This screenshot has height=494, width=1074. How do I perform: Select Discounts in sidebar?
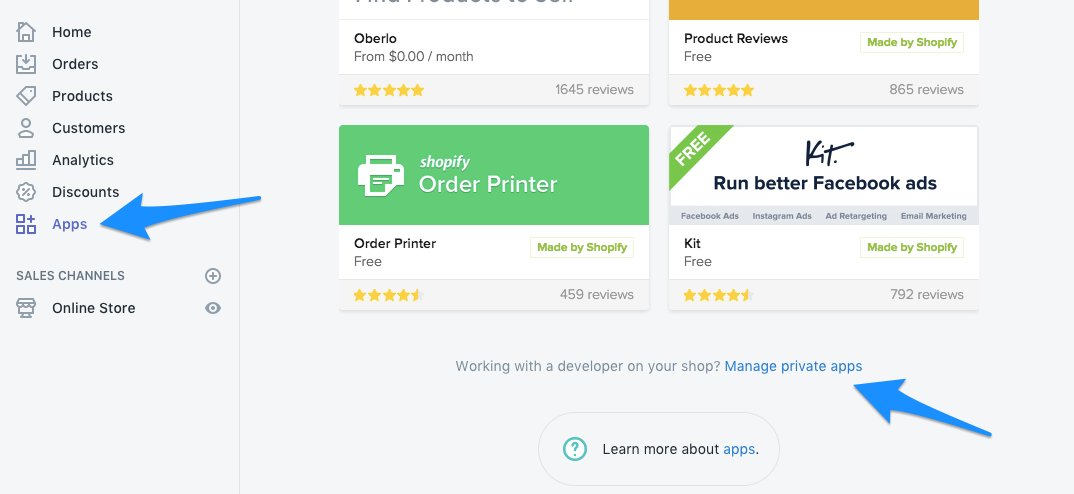tap(86, 192)
